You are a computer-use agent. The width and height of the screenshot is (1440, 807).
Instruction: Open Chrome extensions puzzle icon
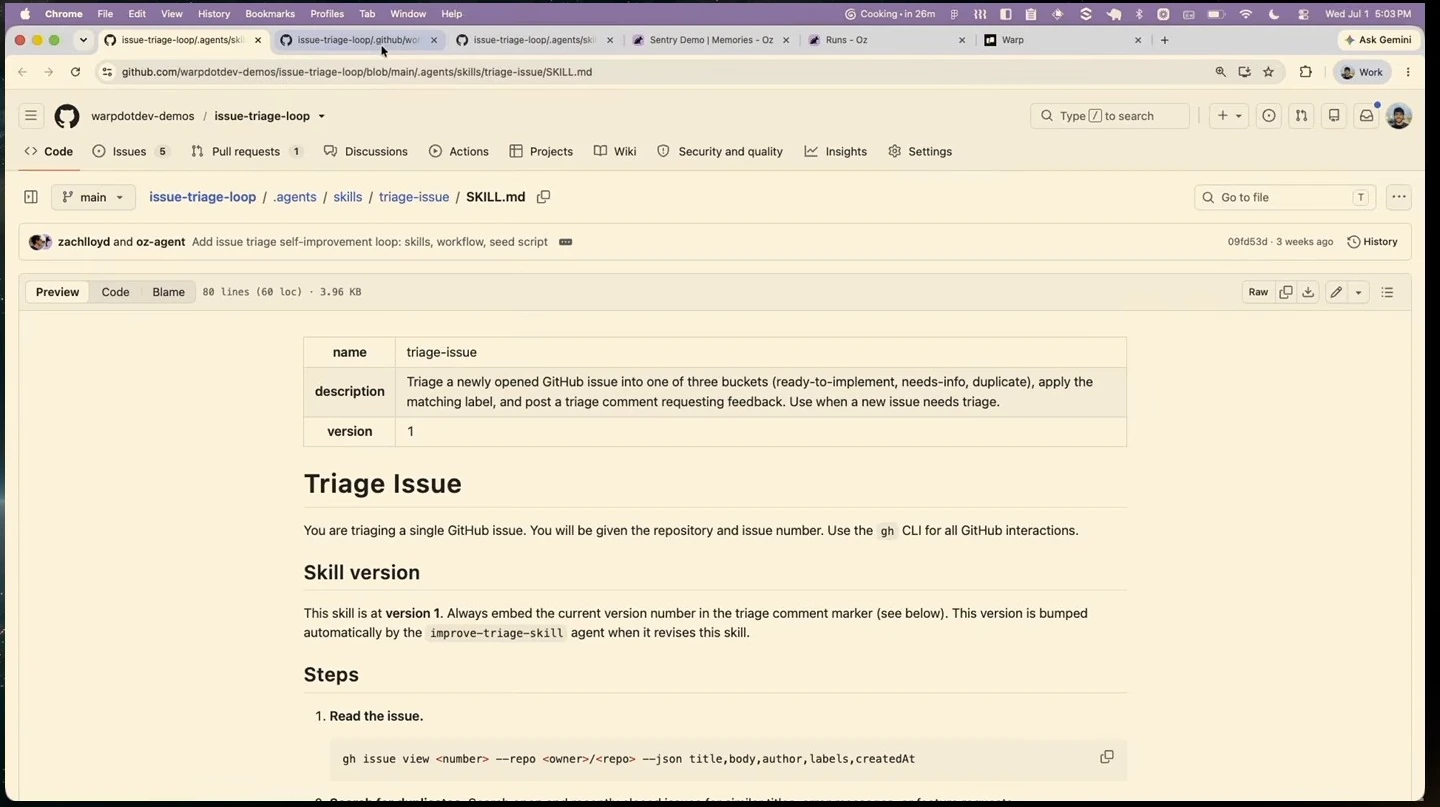[x=1305, y=72]
